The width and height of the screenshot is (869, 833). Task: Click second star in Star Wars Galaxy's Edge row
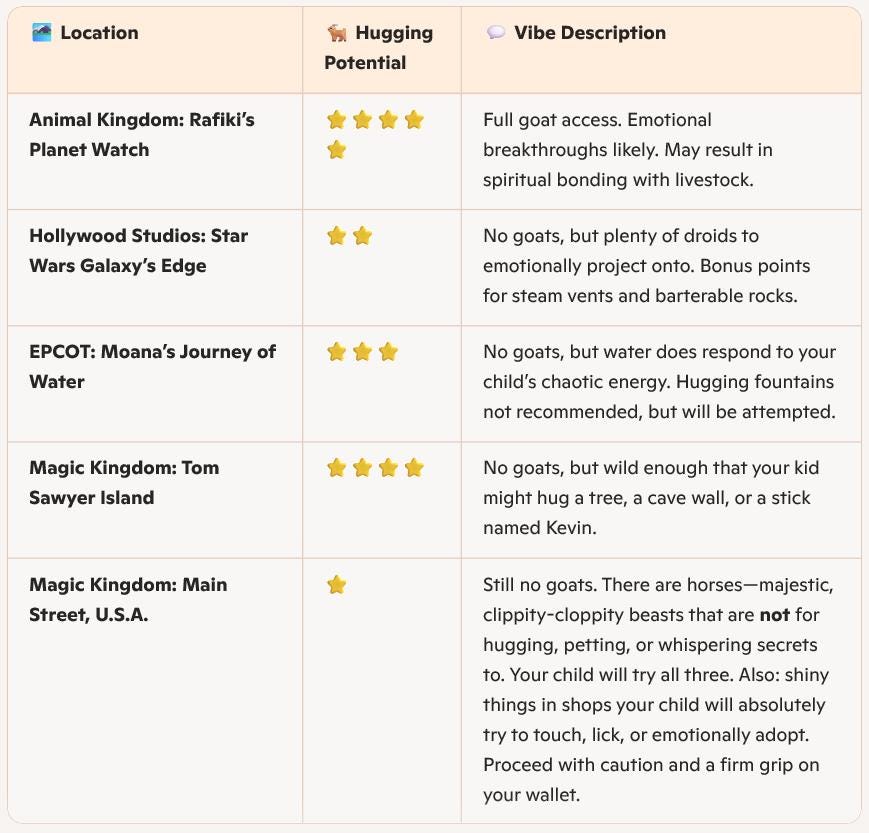(x=362, y=236)
